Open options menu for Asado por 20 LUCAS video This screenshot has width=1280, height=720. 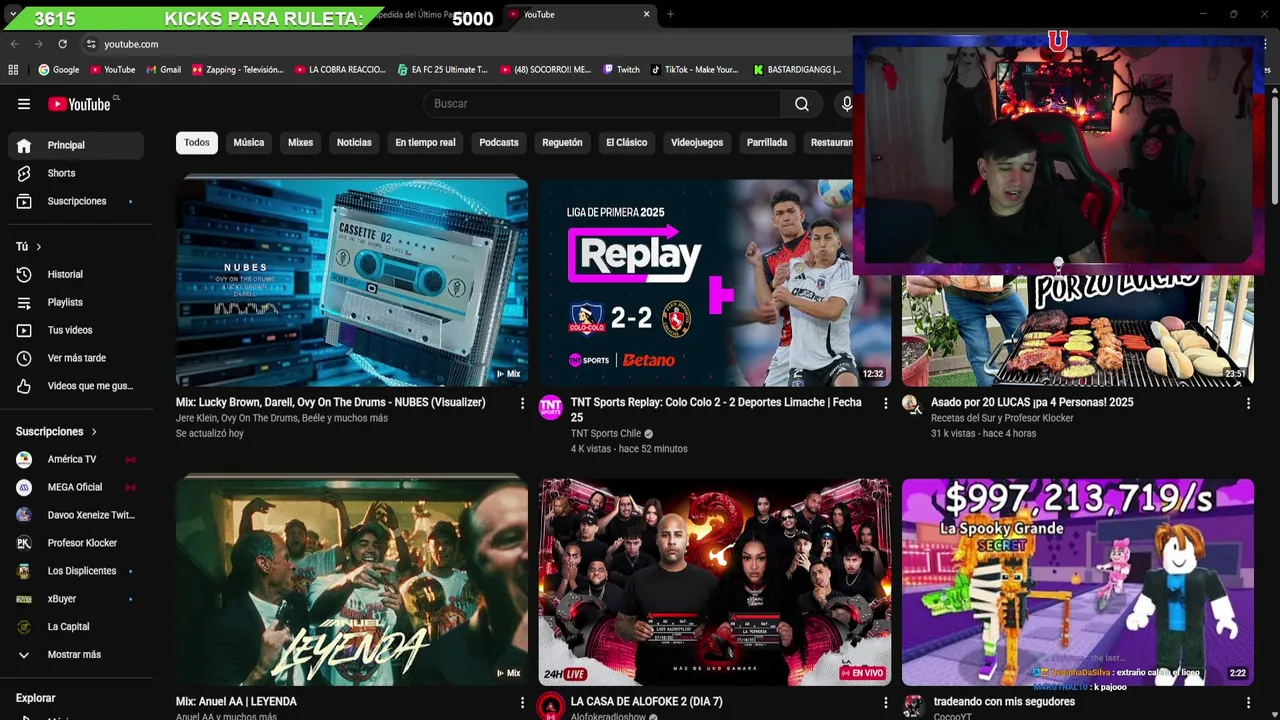click(1247, 403)
